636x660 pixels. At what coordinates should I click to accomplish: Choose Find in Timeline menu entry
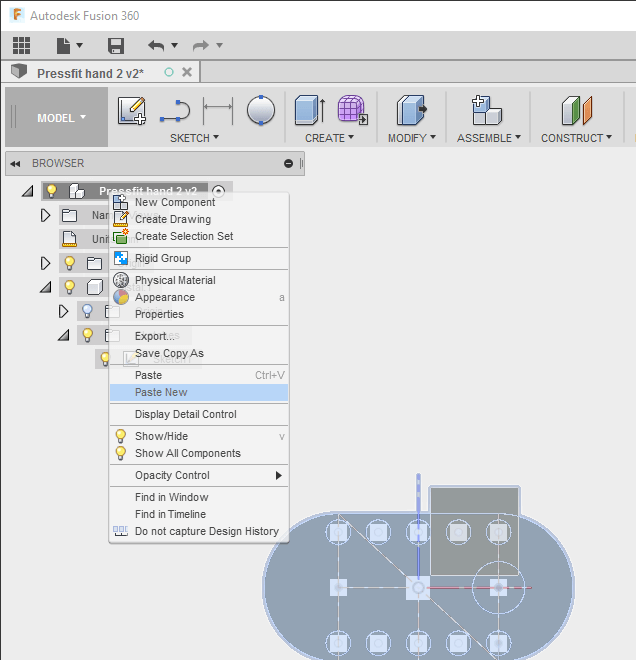point(199,514)
